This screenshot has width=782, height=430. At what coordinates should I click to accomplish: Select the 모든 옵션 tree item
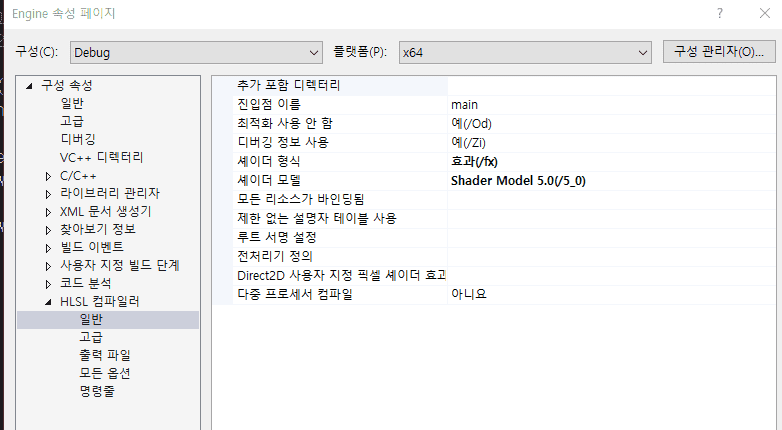105,373
